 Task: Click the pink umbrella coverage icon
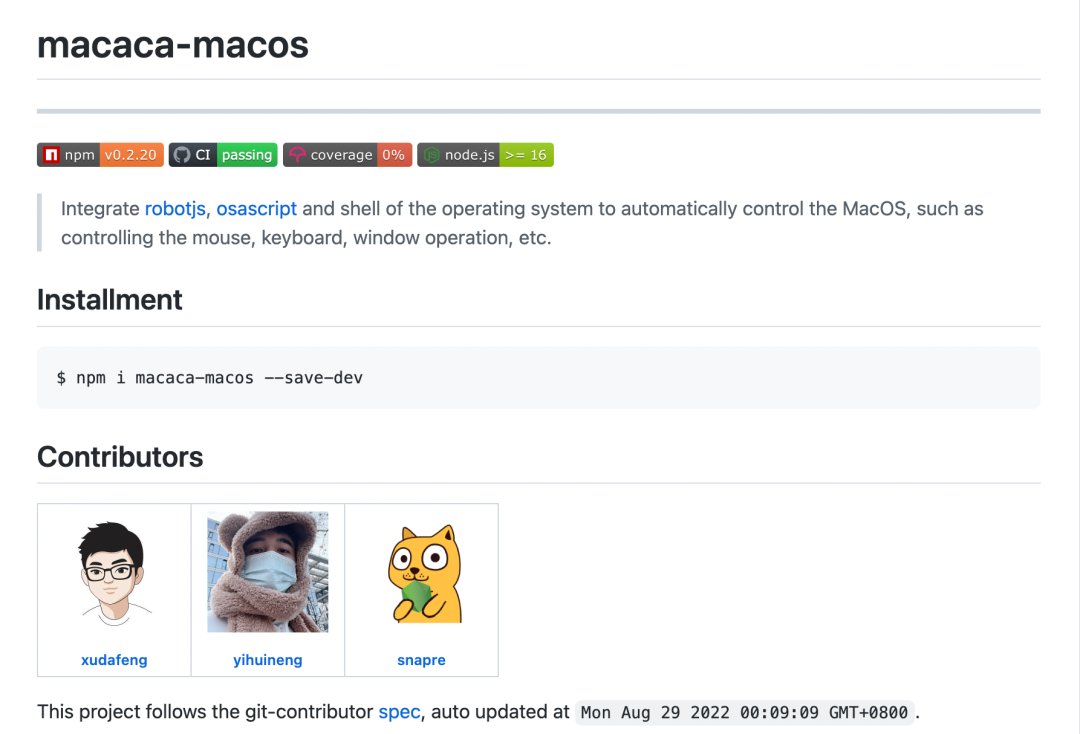pos(297,155)
